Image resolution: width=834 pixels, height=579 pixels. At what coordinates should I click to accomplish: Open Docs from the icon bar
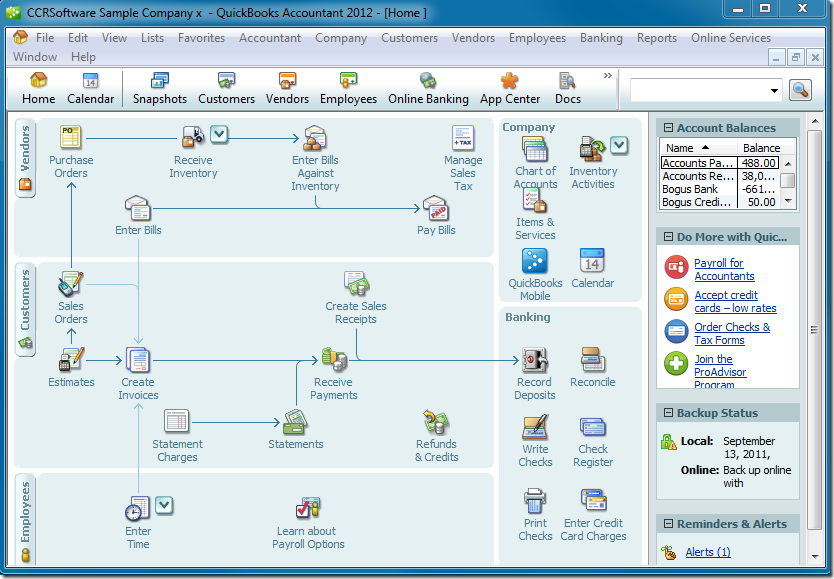point(568,89)
